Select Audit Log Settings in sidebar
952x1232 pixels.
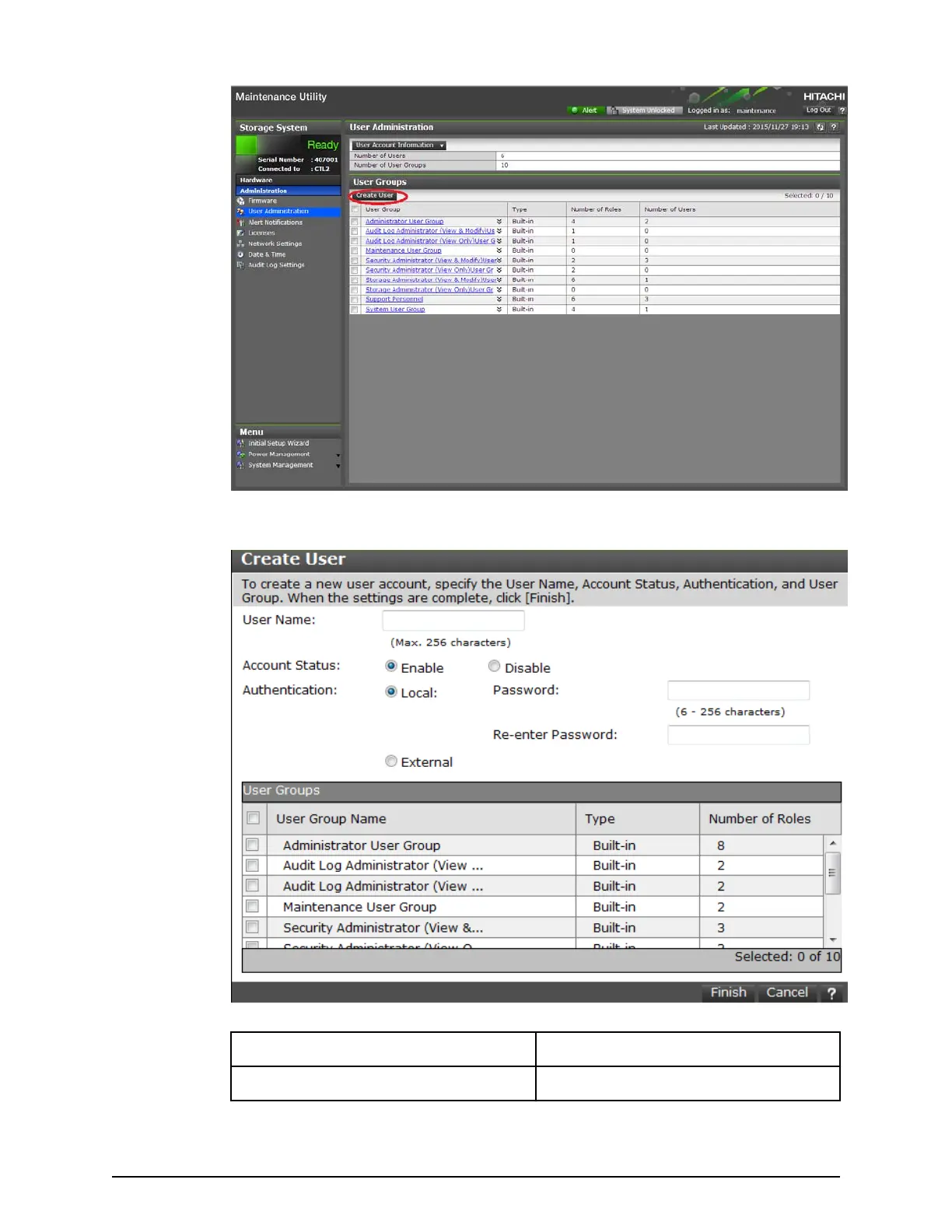[276, 265]
